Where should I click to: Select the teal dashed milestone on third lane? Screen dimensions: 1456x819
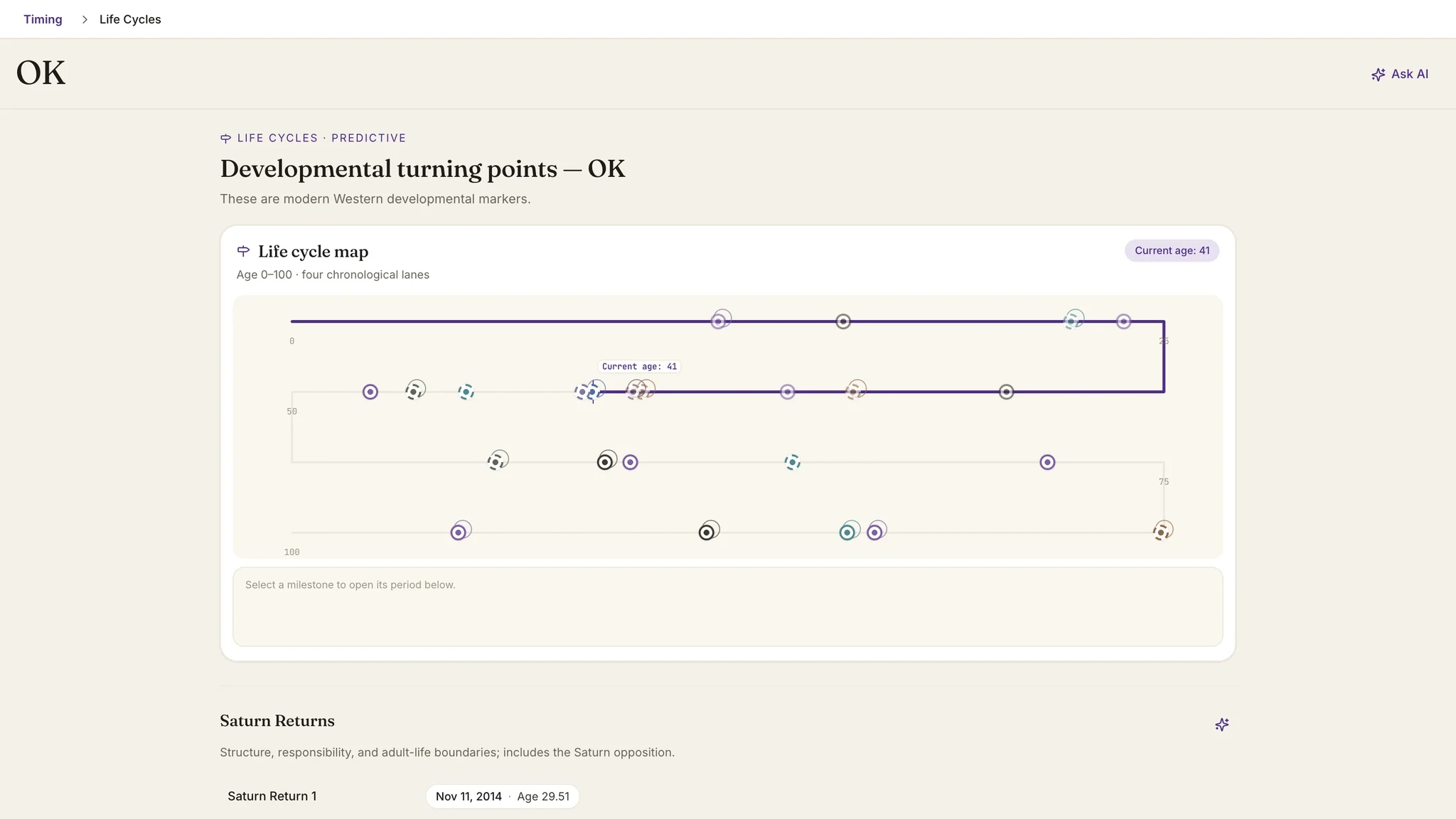[792, 462]
